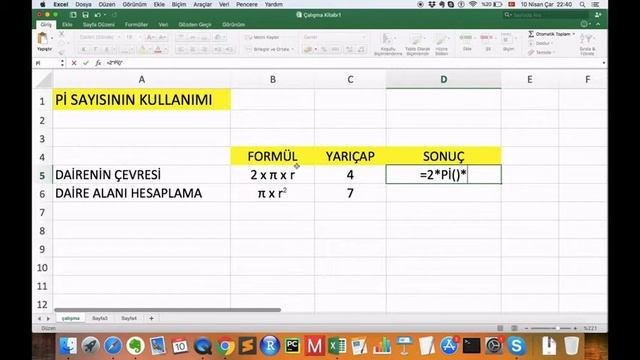Screen dimensions: 640x360
Task: Switch to the Sayfa3 sheet tab
Action: click(x=100, y=318)
